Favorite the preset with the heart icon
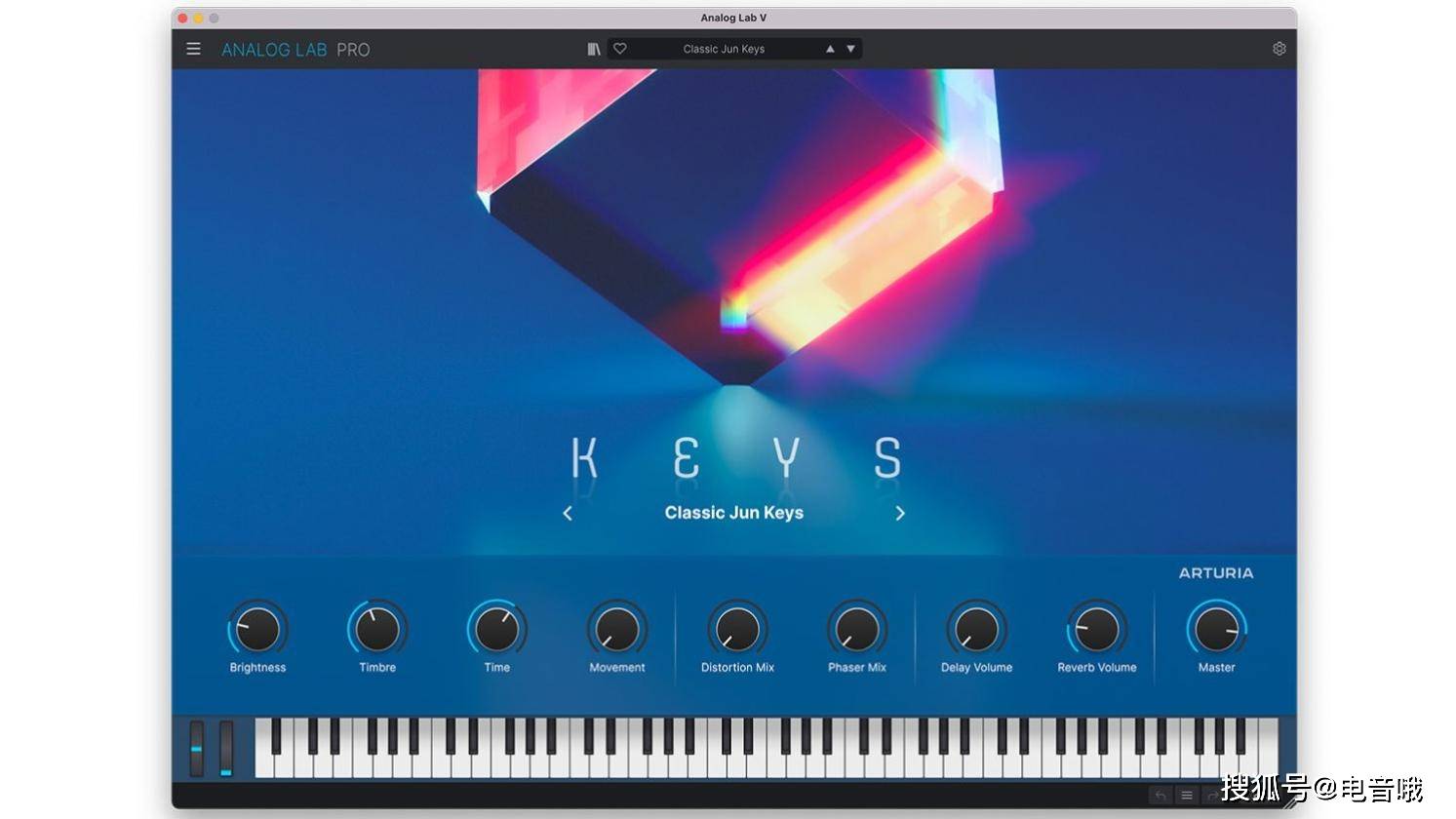The height and width of the screenshot is (819, 1456). (620, 49)
